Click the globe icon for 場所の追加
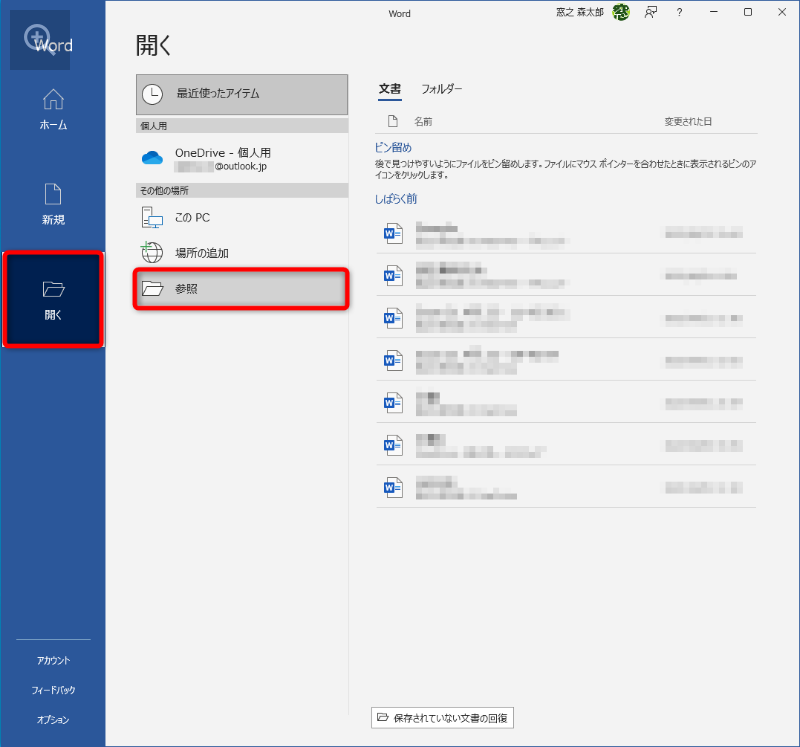Image resolution: width=800 pixels, height=747 pixels. (x=152, y=252)
